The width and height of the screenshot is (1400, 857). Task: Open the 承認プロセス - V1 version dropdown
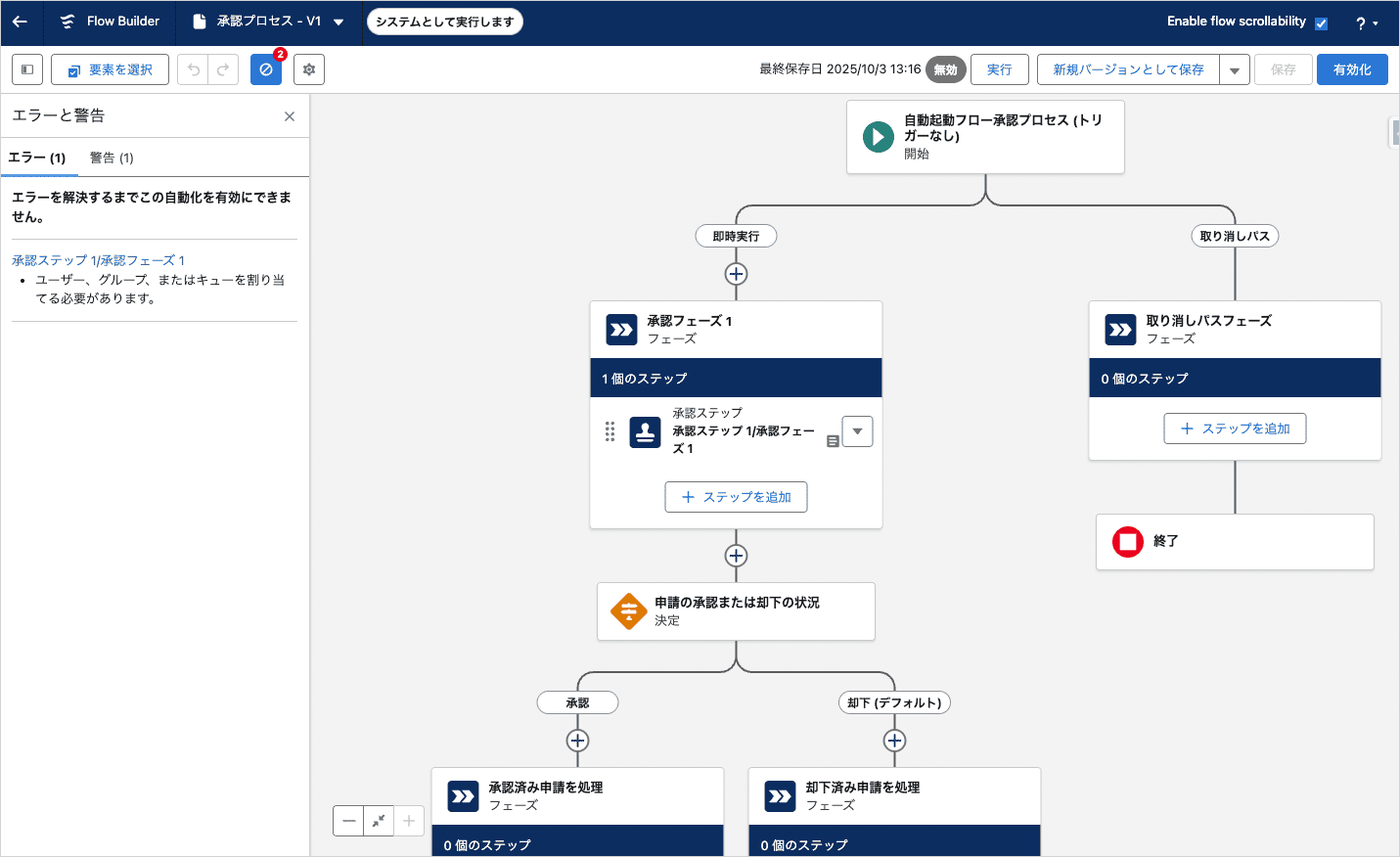(339, 23)
